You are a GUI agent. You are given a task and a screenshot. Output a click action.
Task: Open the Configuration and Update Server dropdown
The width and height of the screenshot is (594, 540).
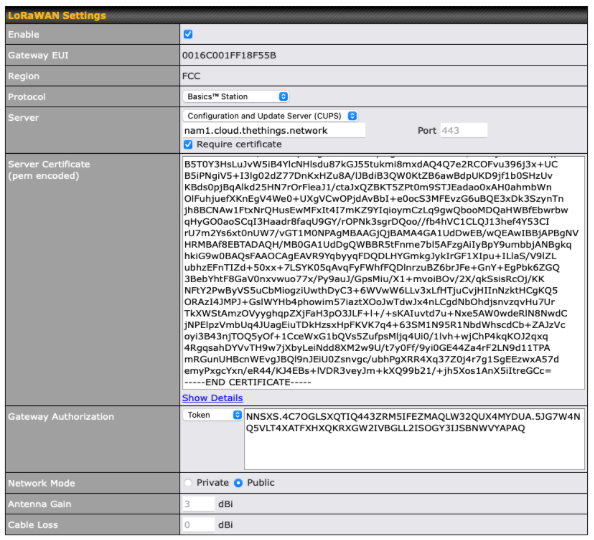click(x=270, y=116)
